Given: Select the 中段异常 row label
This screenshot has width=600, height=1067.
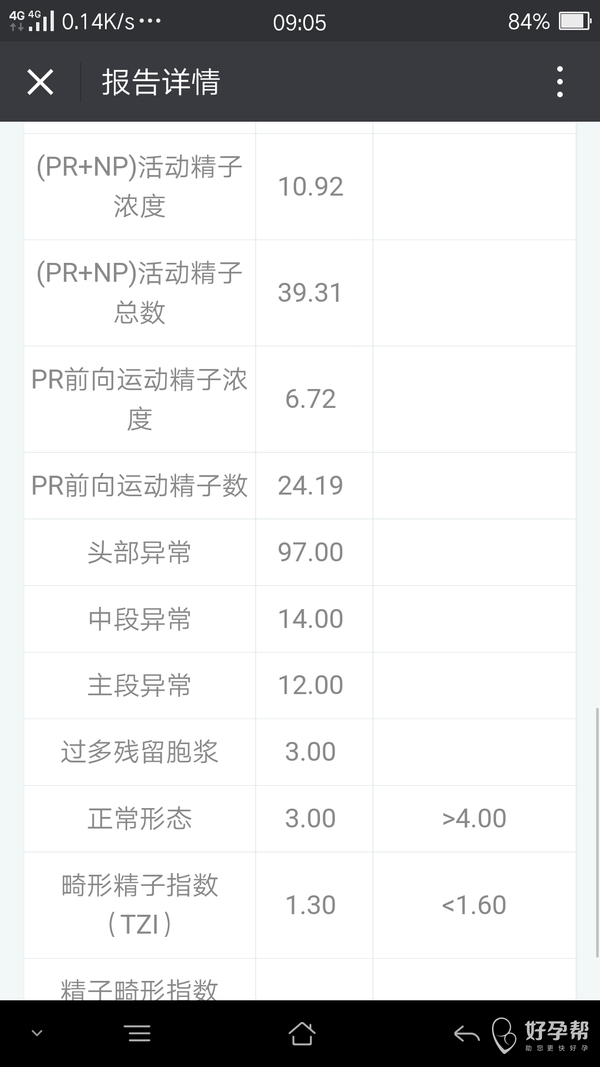Looking at the screenshot, I should point(139,619).
